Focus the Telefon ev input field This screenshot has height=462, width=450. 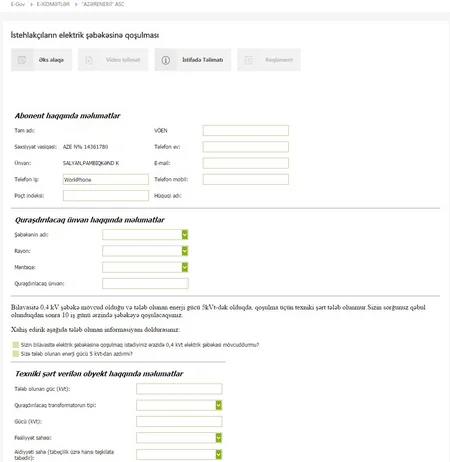point(246,147)
